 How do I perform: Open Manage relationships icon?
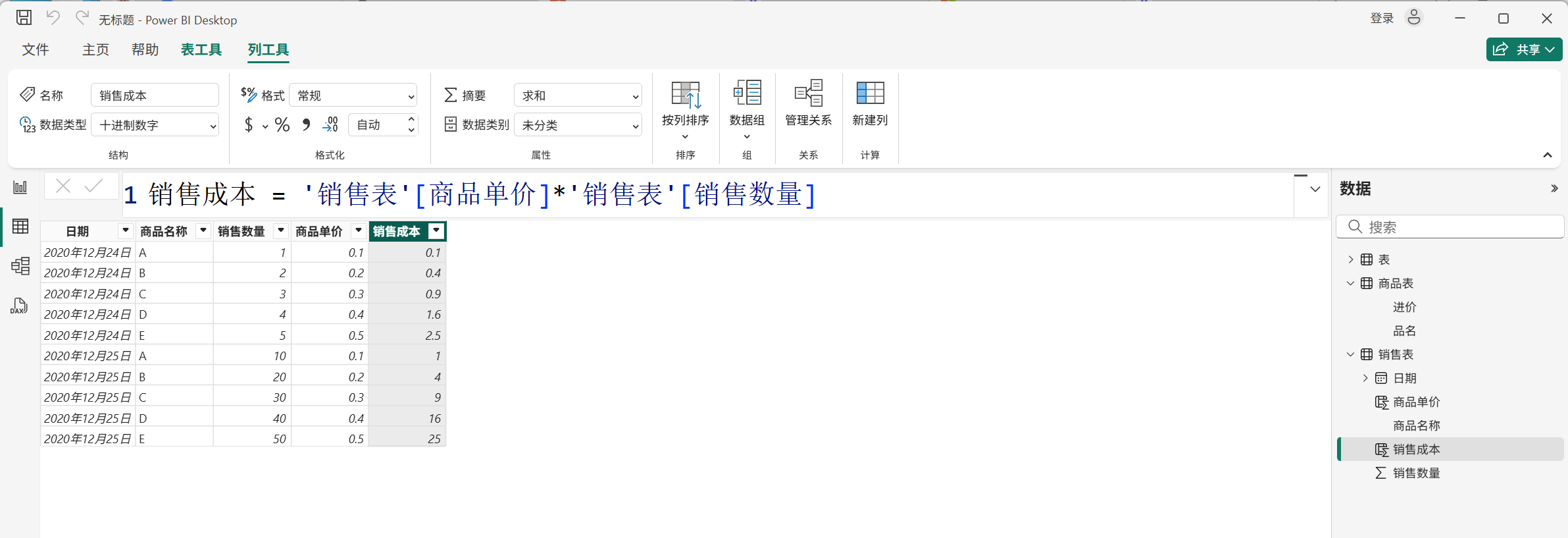809,94
